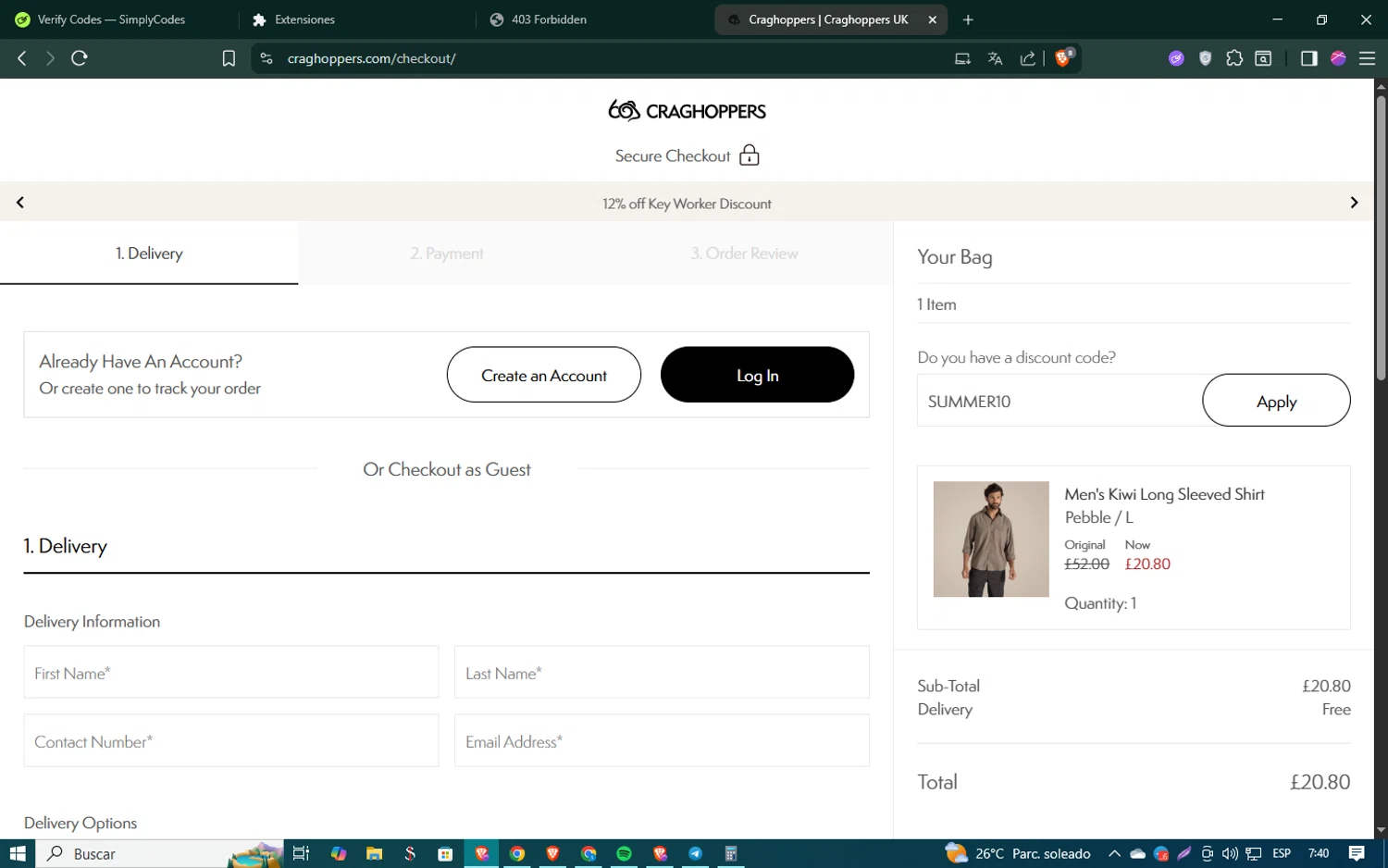Click the Craghoppers logo
This screenshot has width=1388, height=868.
point(687,111)
